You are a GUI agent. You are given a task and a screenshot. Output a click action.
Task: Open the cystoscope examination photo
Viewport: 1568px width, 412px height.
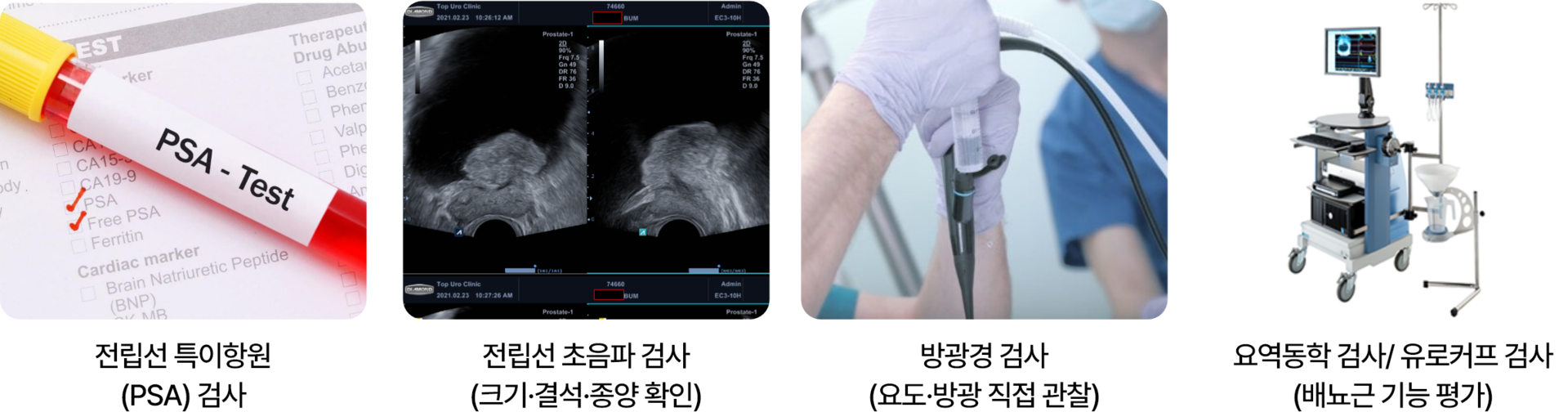(984, 160)
